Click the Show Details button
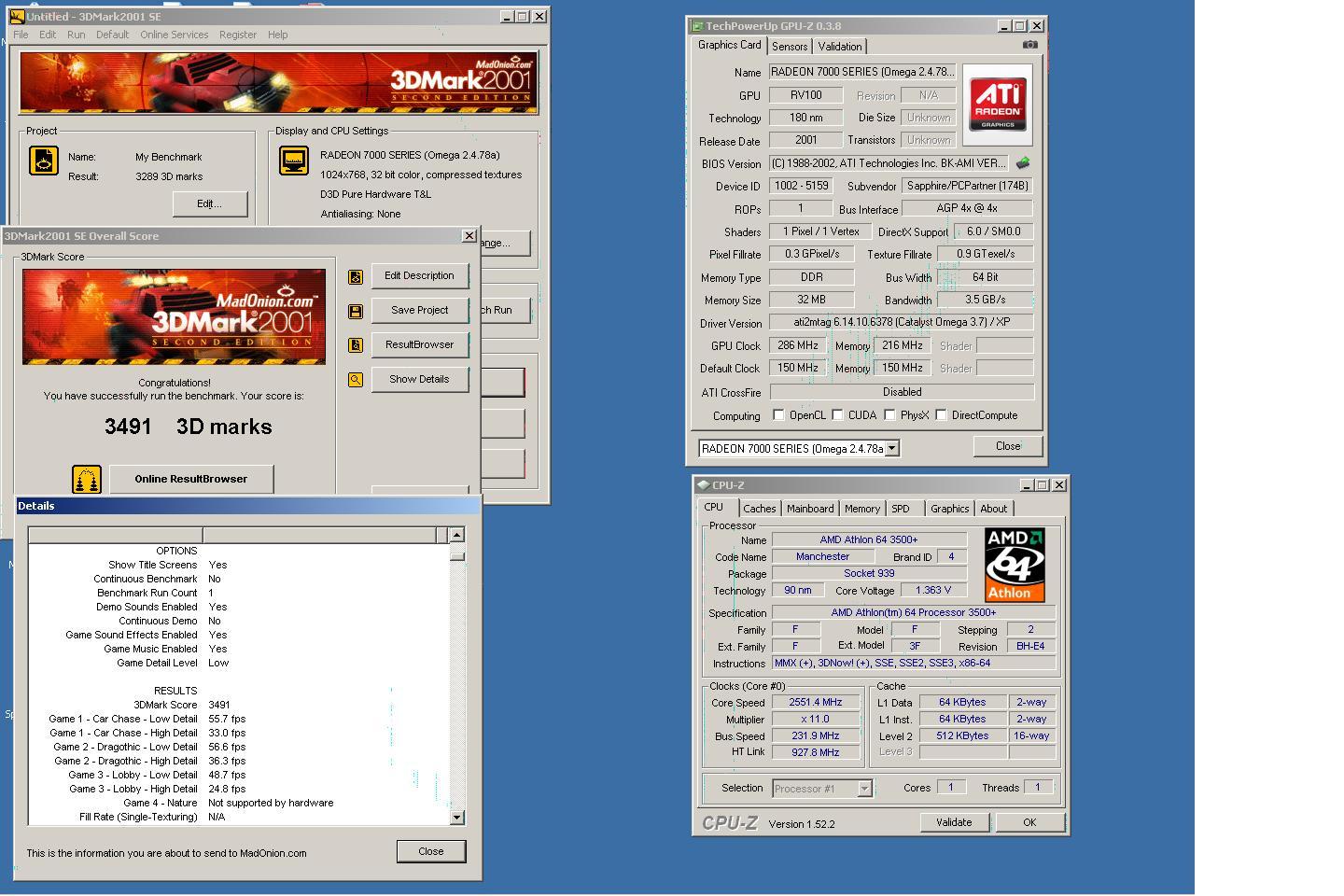Screen dimensions: 1344x896 click(x=420, y=380)
